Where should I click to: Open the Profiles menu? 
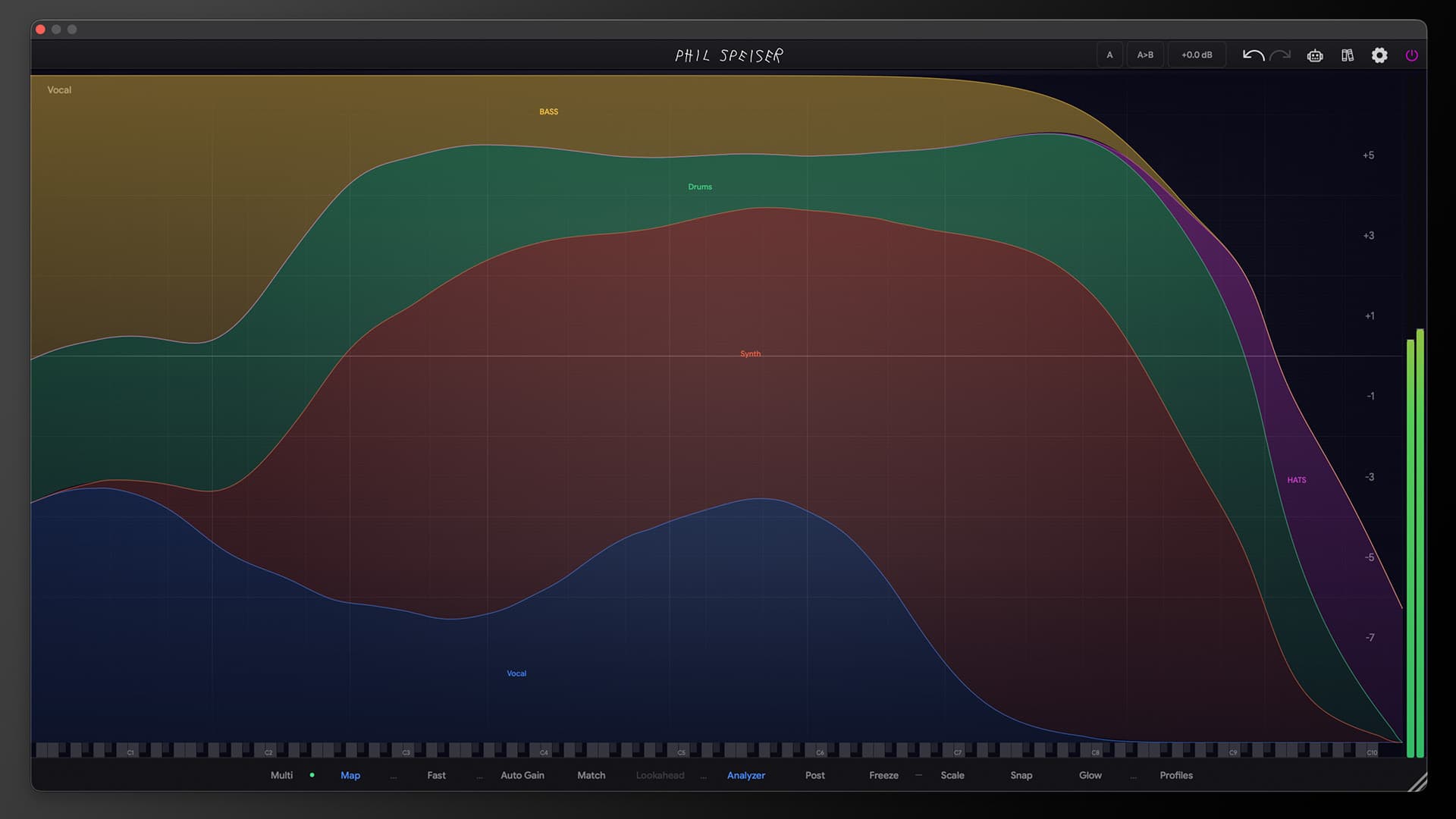click(1175, 775)
